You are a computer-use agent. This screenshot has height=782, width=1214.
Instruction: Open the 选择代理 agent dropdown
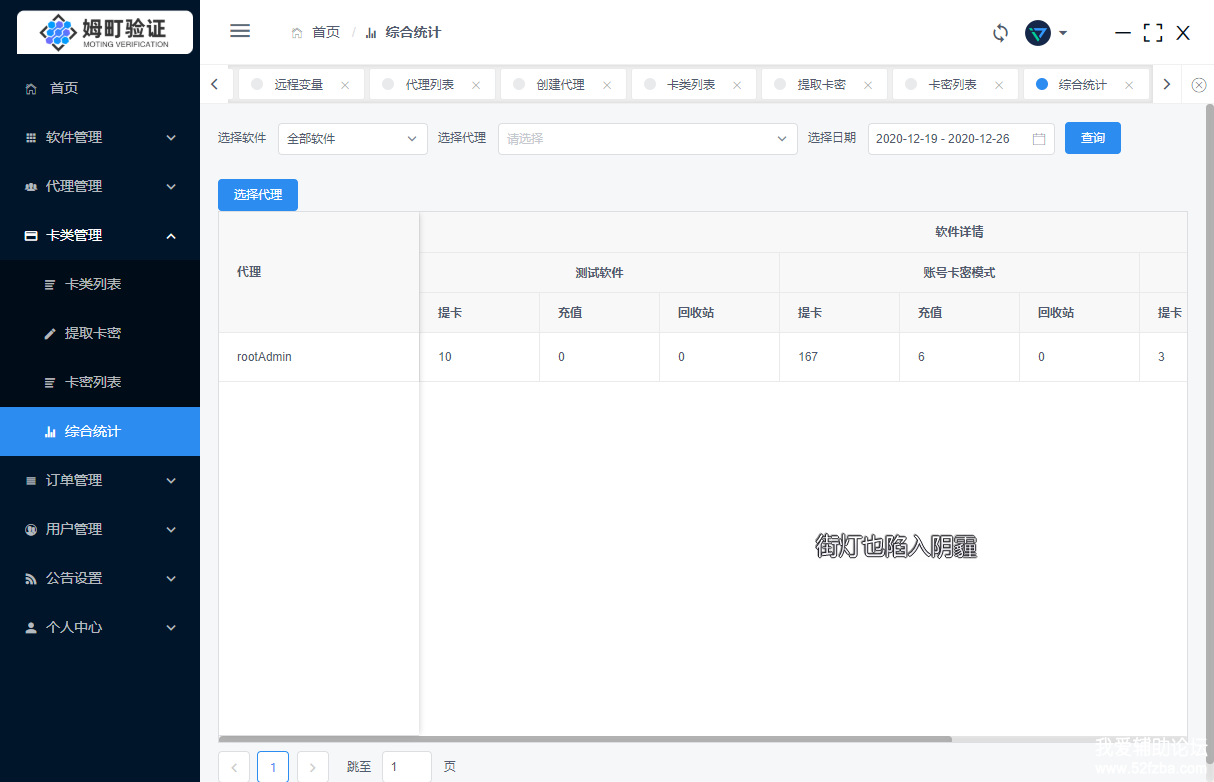click(x=647, y=139)
